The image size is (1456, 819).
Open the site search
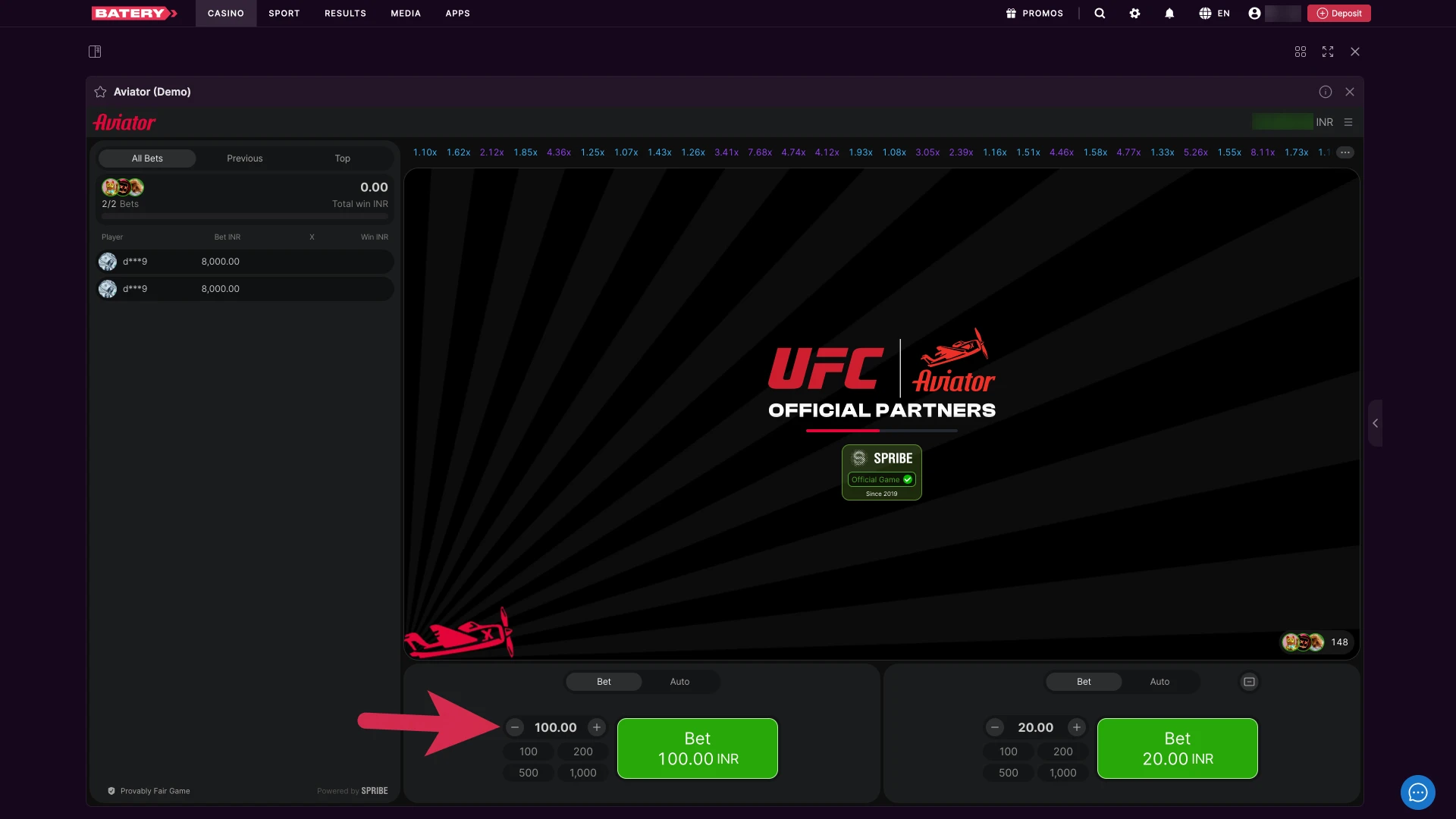[1100, 13]
